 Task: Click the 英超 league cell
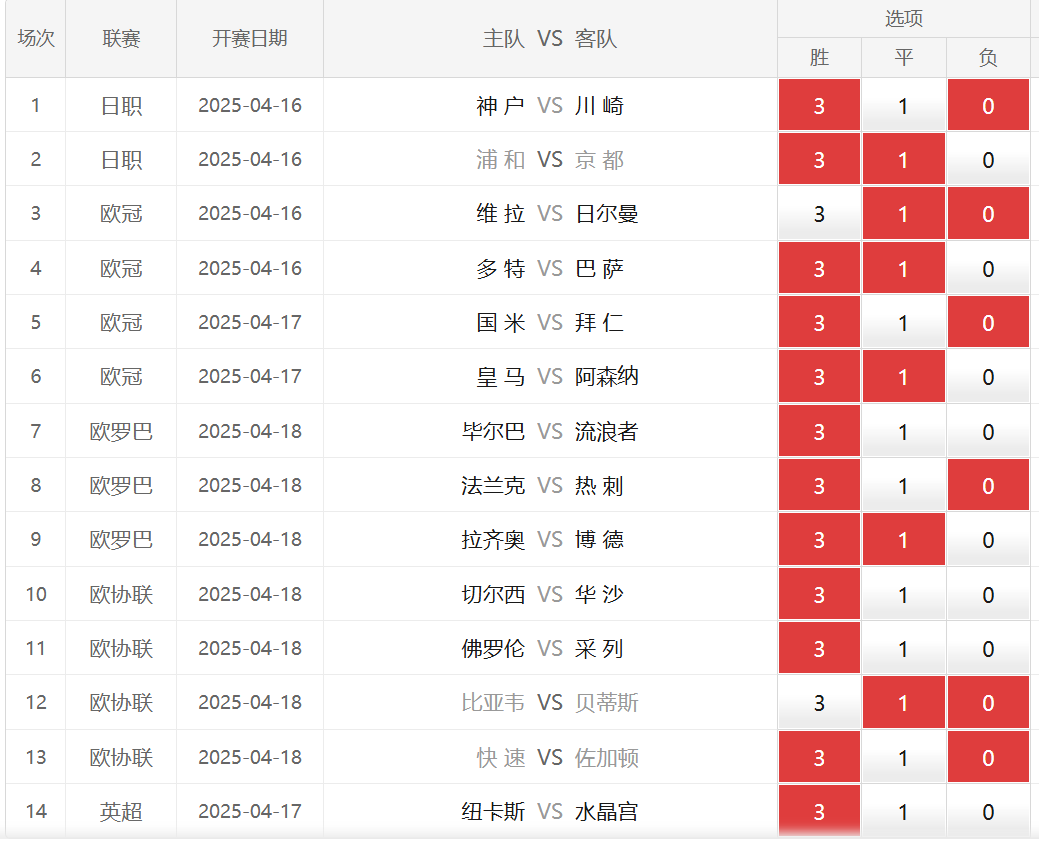tap(121, 811)
